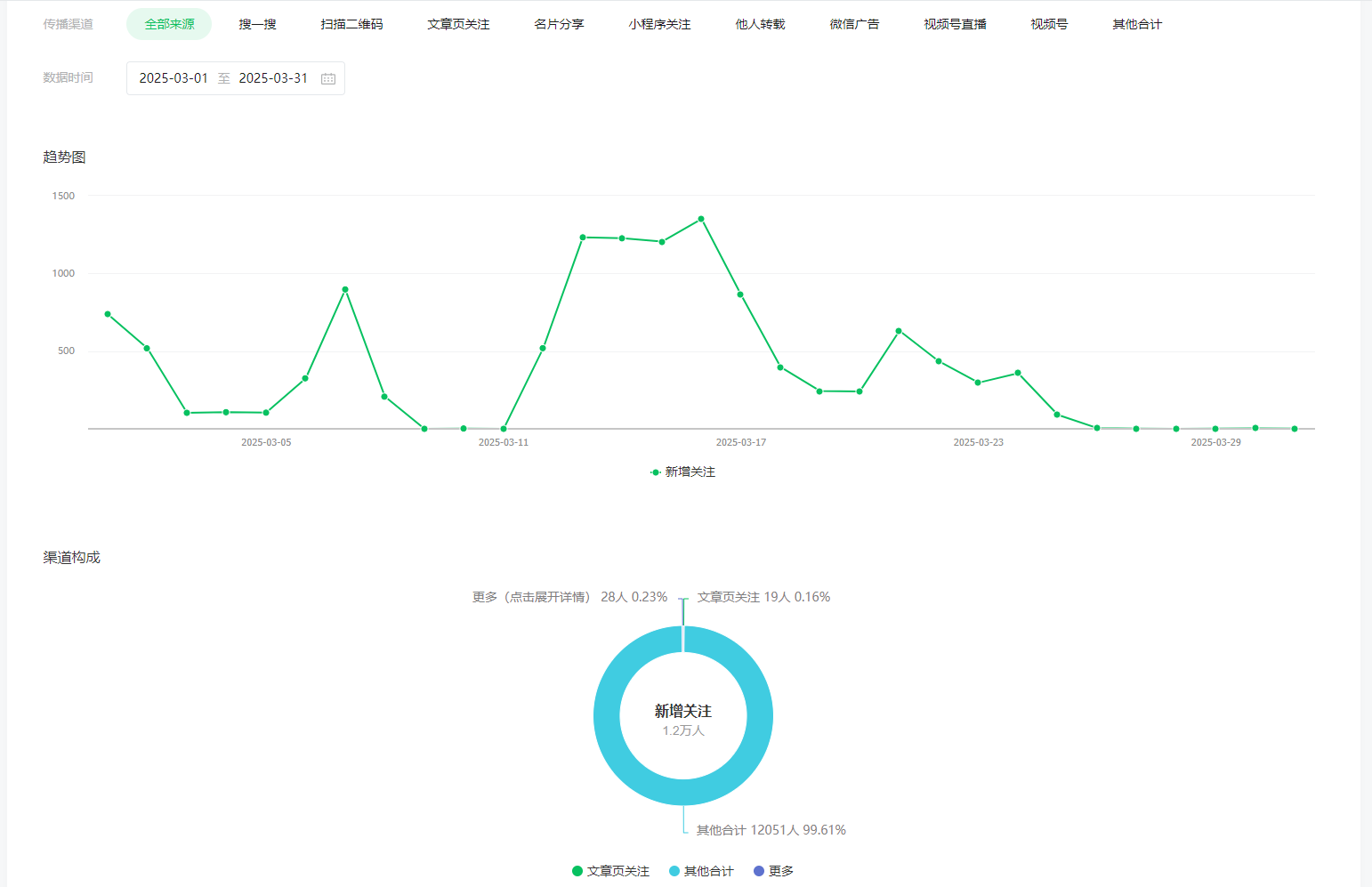Viewport: 1372px width, 887px height.
Task: Switch to 视频号直播 channel
Action: click(955, 24)
